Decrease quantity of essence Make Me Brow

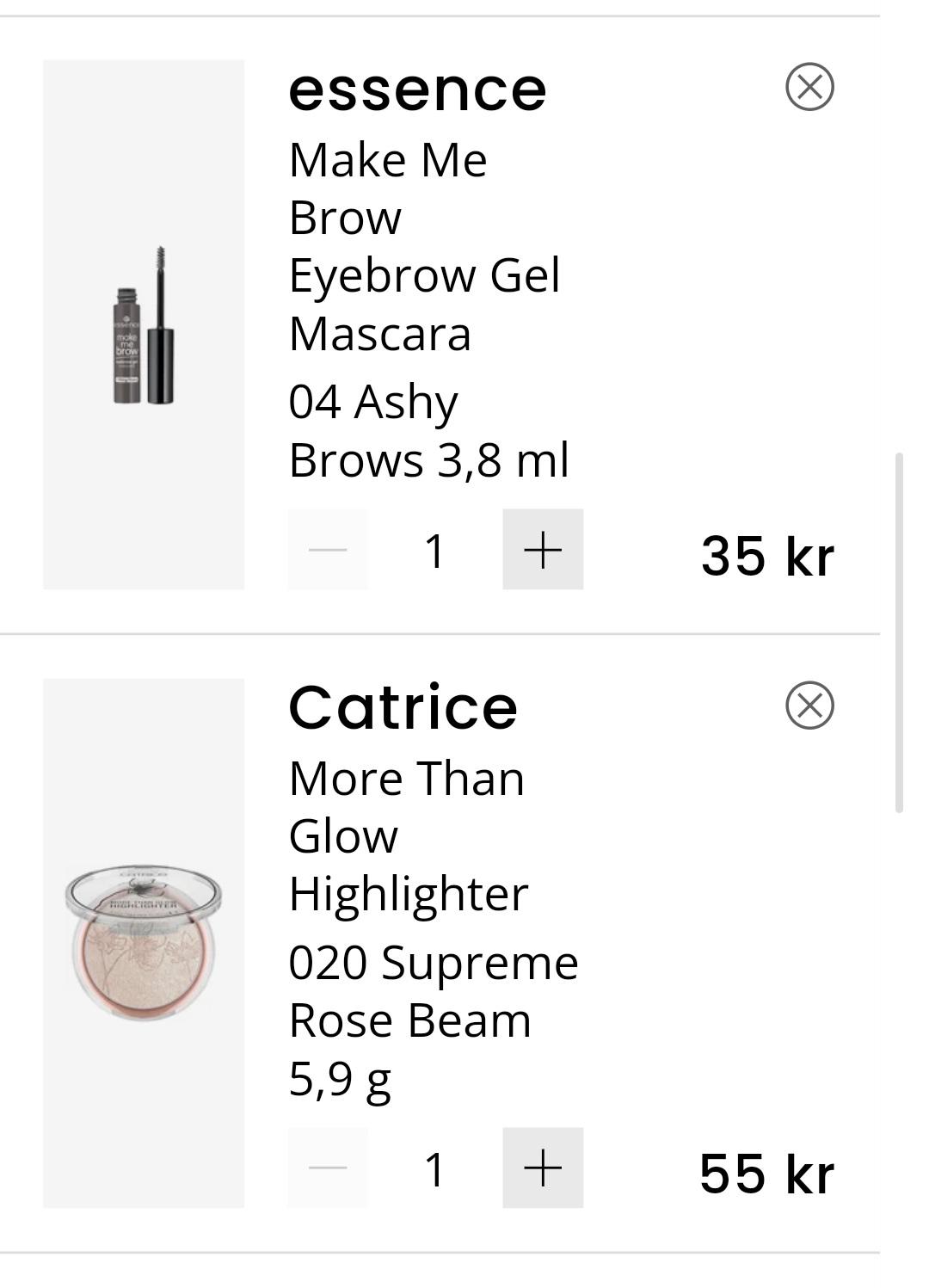pyautogui.click(x=328, y=549)
